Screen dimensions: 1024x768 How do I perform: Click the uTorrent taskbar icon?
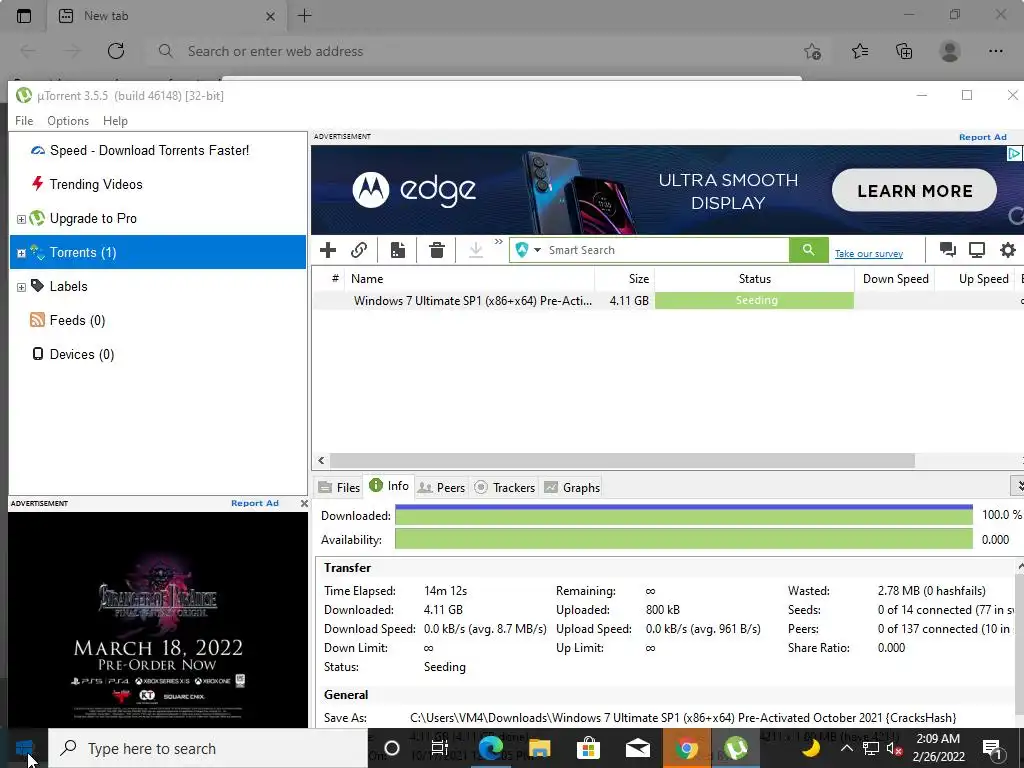(735, 748)
